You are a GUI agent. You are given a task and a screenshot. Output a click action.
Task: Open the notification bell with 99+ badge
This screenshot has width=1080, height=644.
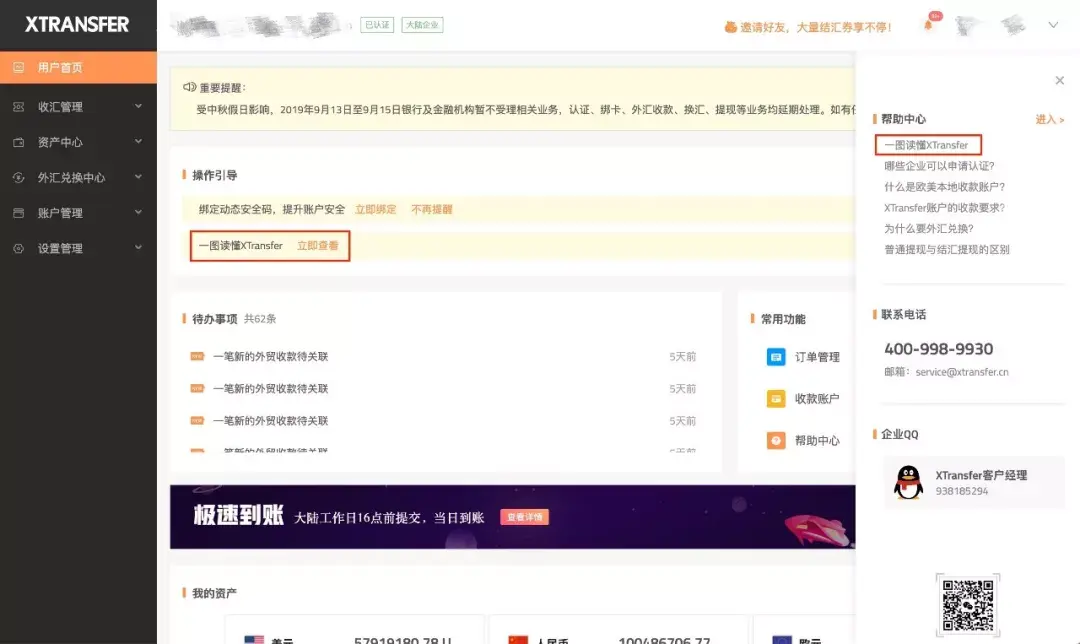(928, 25)
